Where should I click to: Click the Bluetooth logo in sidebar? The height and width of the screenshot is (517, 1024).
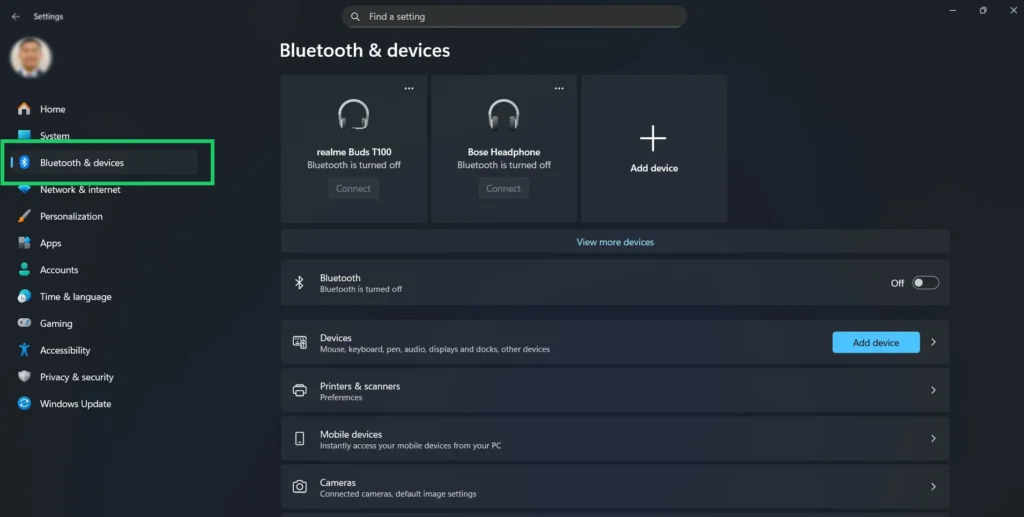tap(24, 162)
